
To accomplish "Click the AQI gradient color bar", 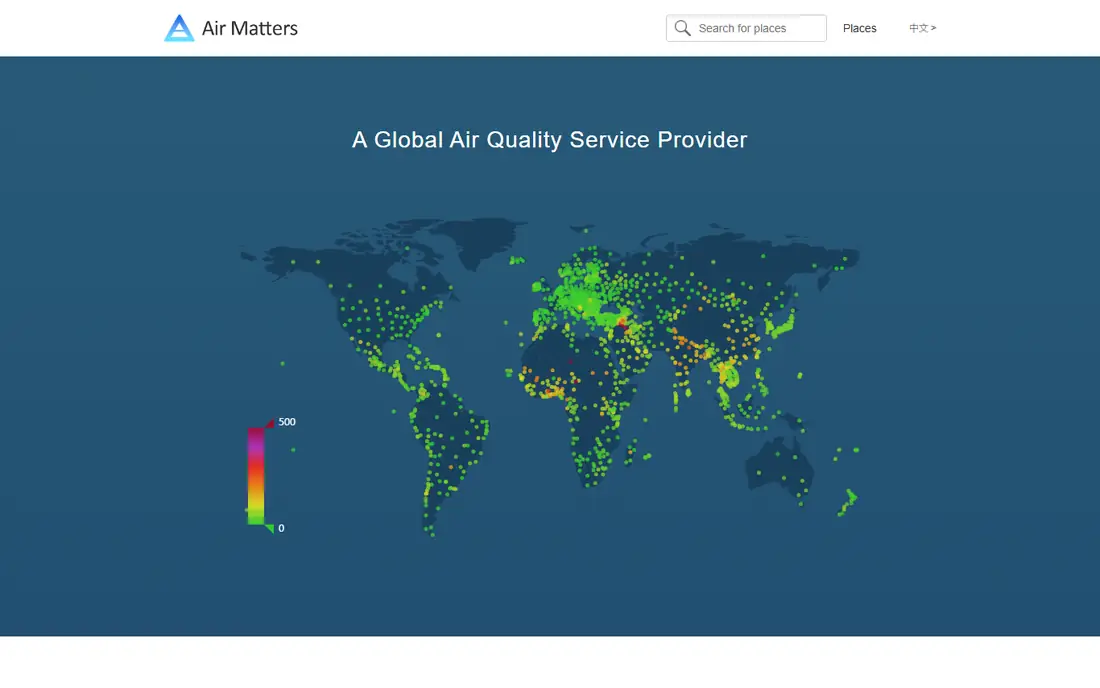I will pos(255,476).
